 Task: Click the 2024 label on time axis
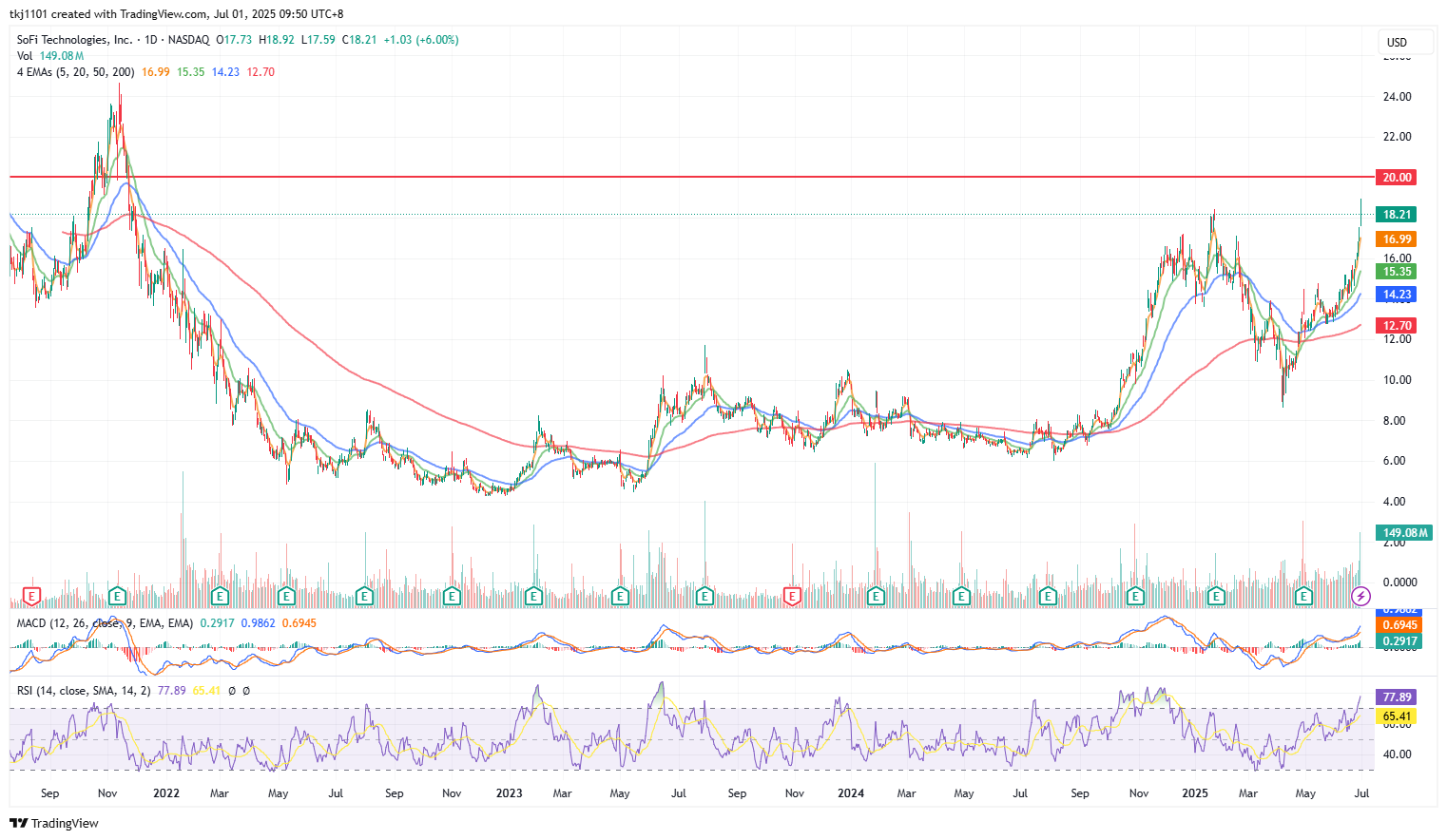pyautogui.click(x=851, y=793)
